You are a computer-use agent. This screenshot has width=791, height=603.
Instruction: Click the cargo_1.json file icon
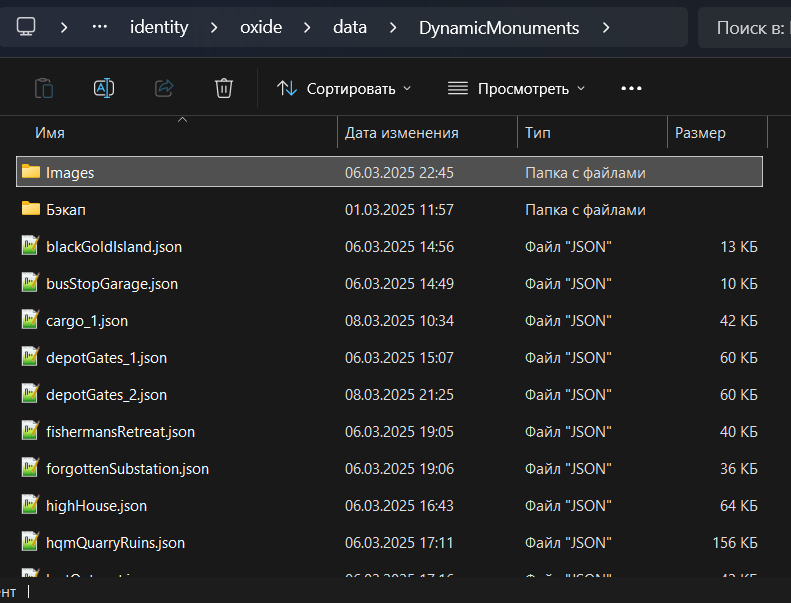[x=31, y=321]
